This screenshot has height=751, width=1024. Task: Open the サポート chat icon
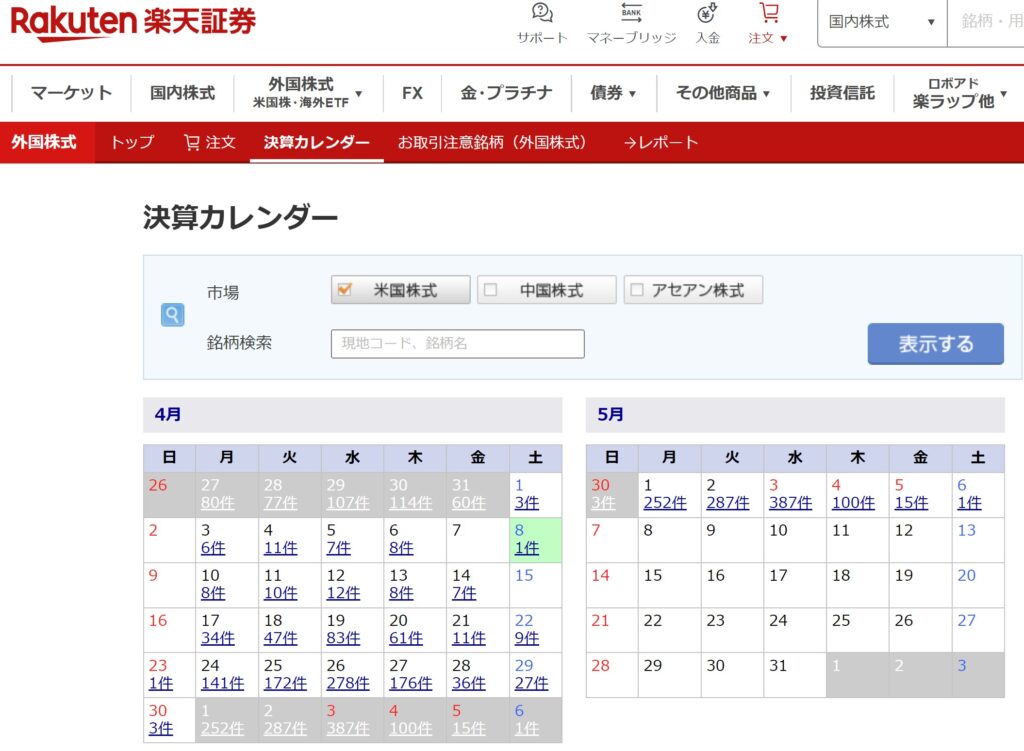tap(542, 14)
